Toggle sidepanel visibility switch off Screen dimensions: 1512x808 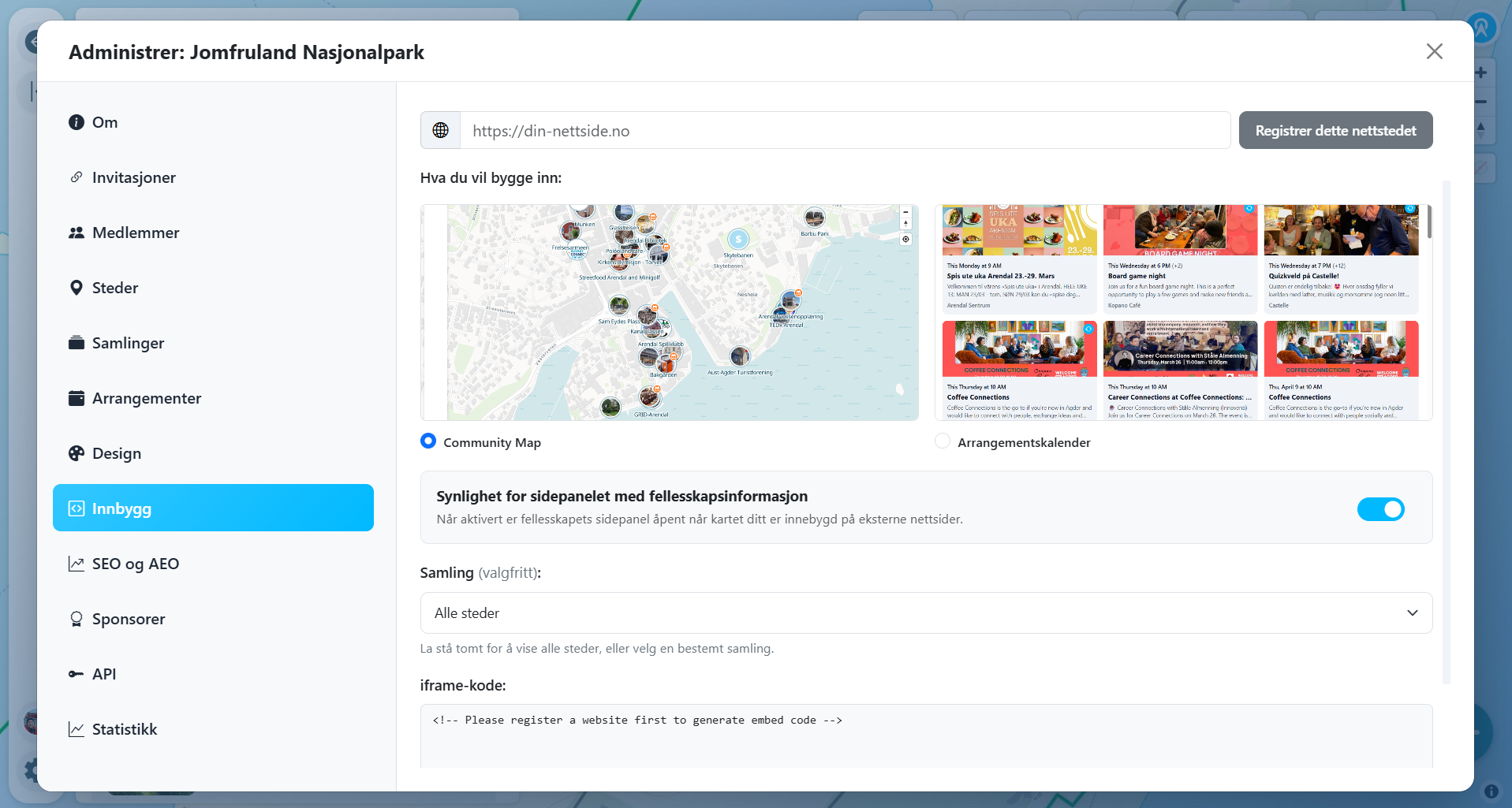[x=1380, y=509]
